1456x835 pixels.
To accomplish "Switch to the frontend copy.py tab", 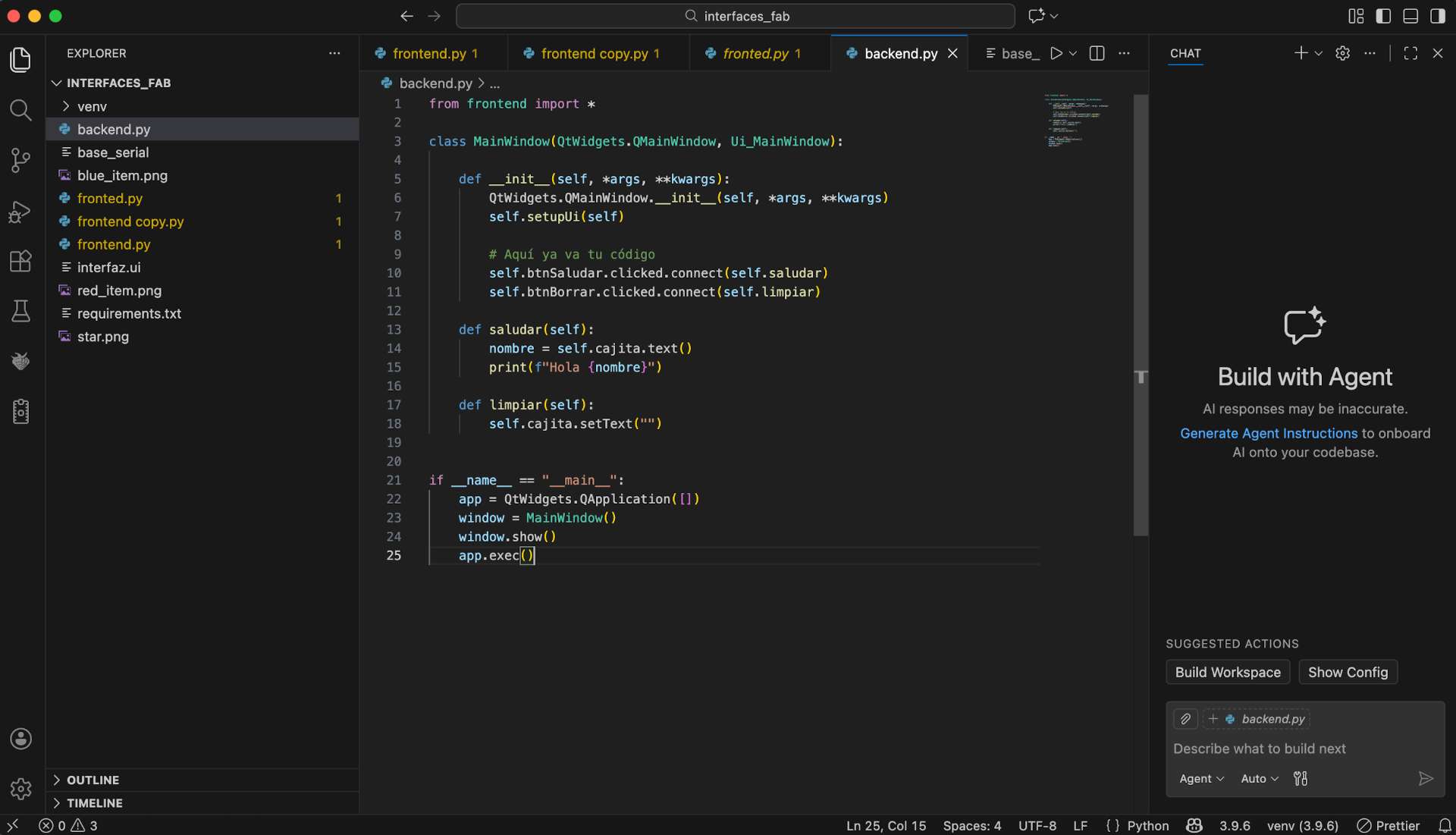I will 598,53.
